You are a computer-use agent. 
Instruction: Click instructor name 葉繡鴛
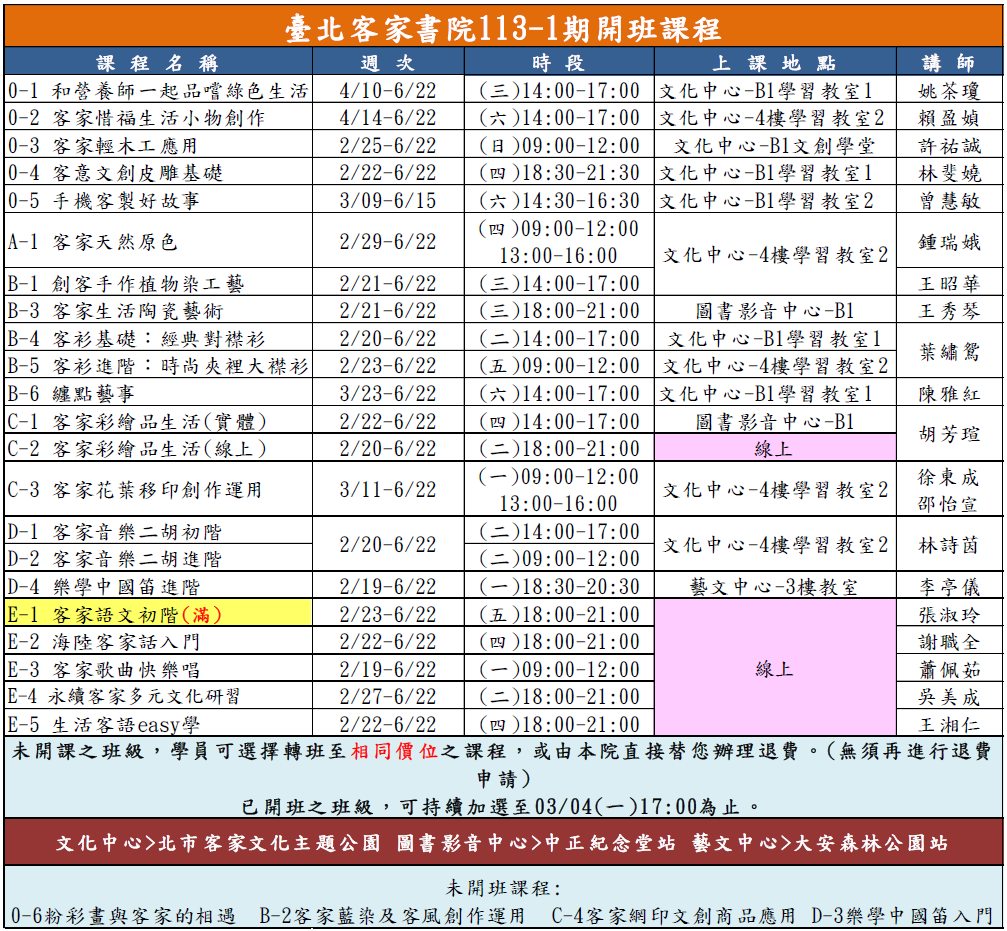pyautogui.click(x=949, y=352)
